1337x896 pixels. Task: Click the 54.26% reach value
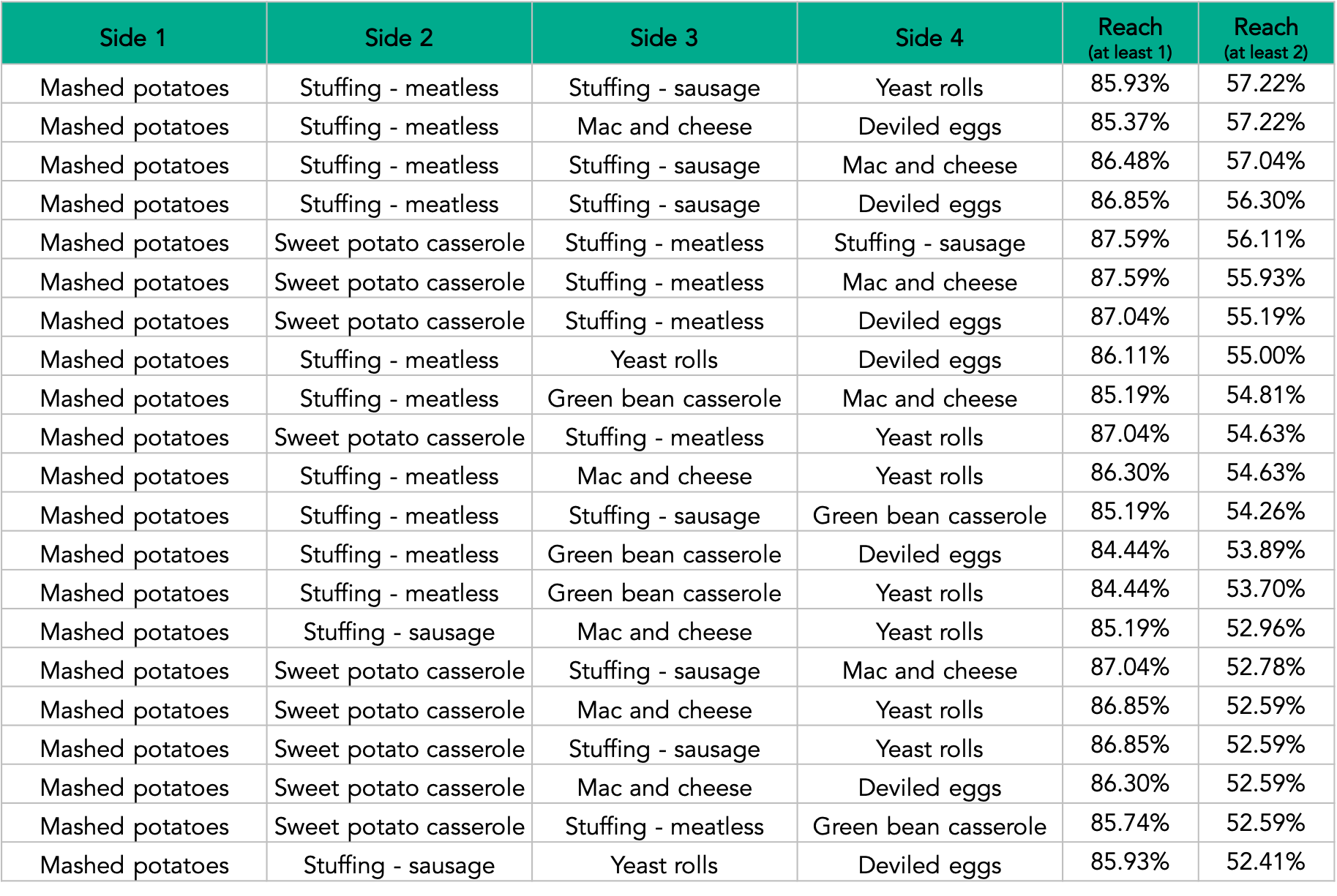1266,511
